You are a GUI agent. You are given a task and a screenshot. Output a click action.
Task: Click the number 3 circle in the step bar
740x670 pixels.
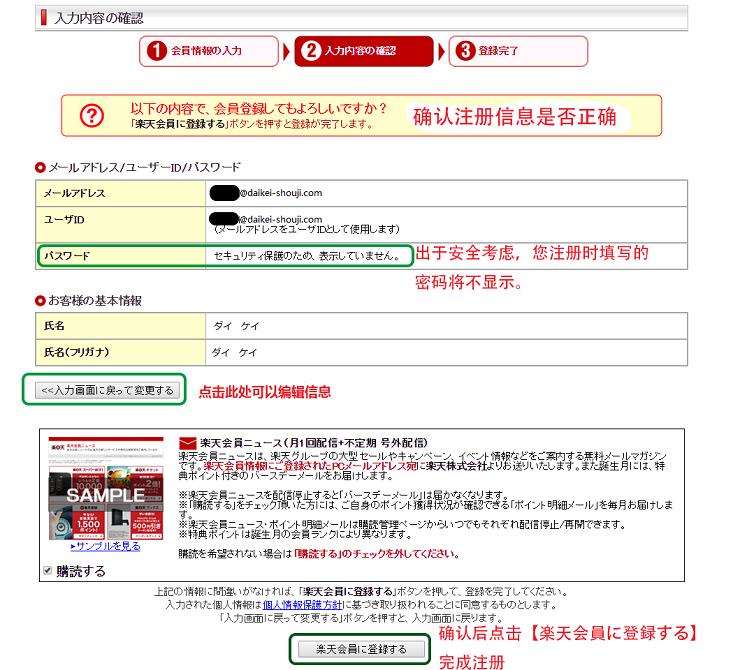tap(465, 51)
